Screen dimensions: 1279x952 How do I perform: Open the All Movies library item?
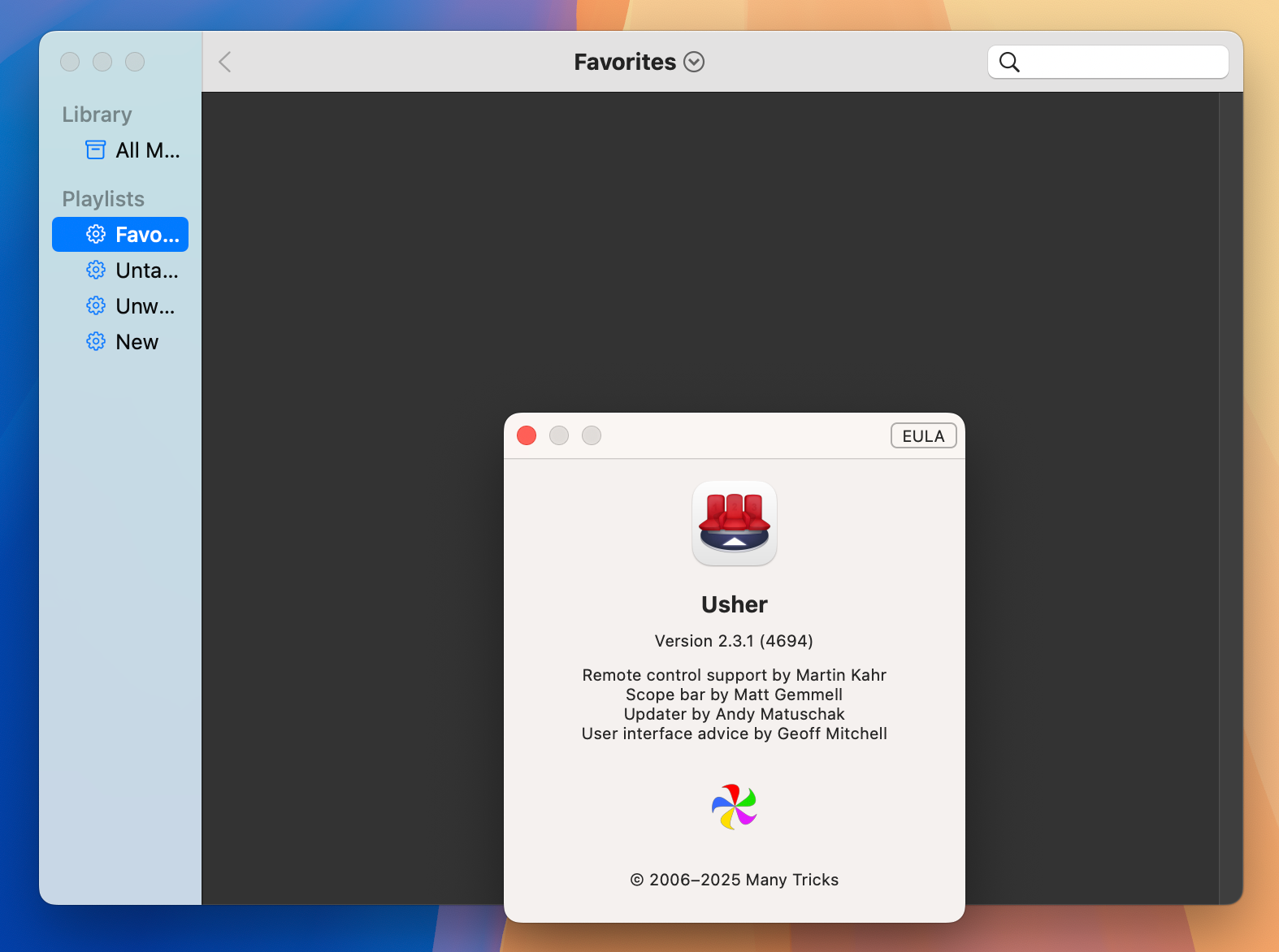(120, 150)
